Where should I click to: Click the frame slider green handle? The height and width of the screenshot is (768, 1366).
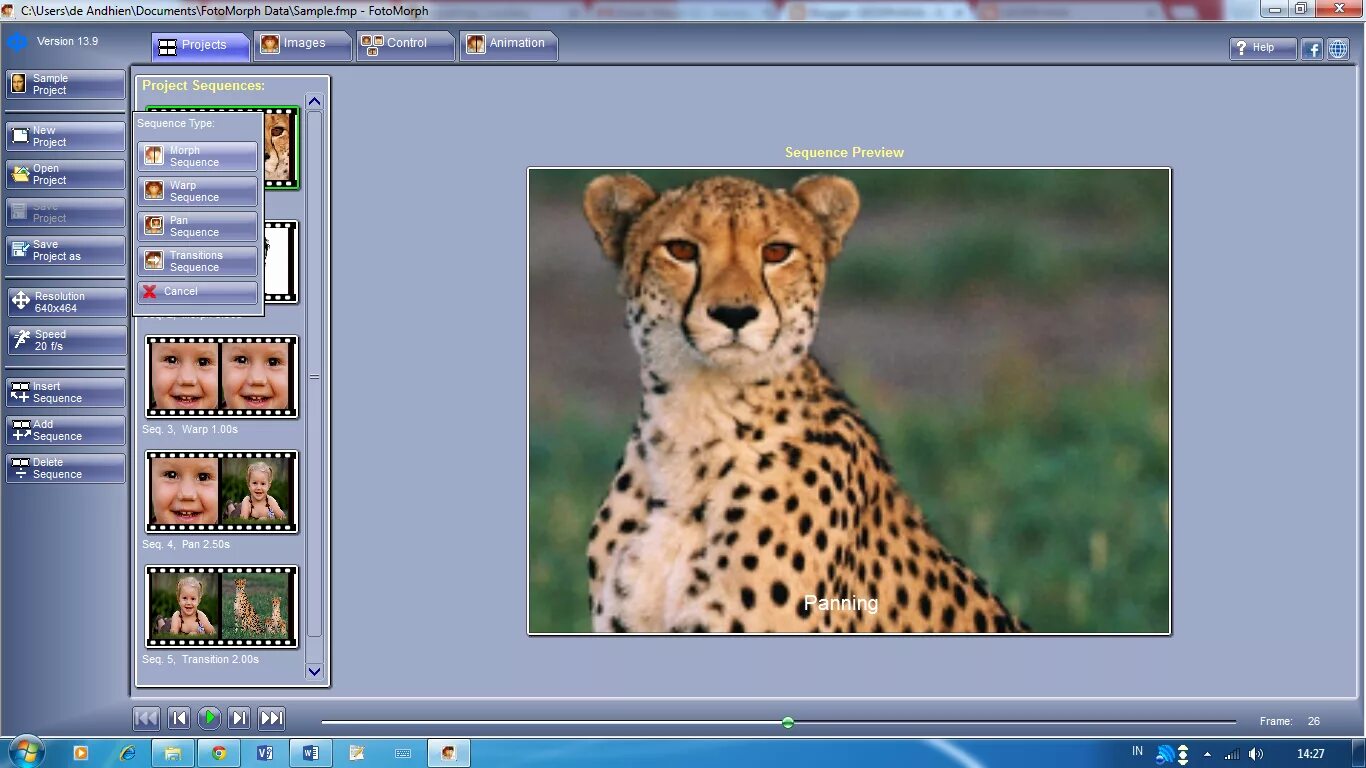click(788, 722)
